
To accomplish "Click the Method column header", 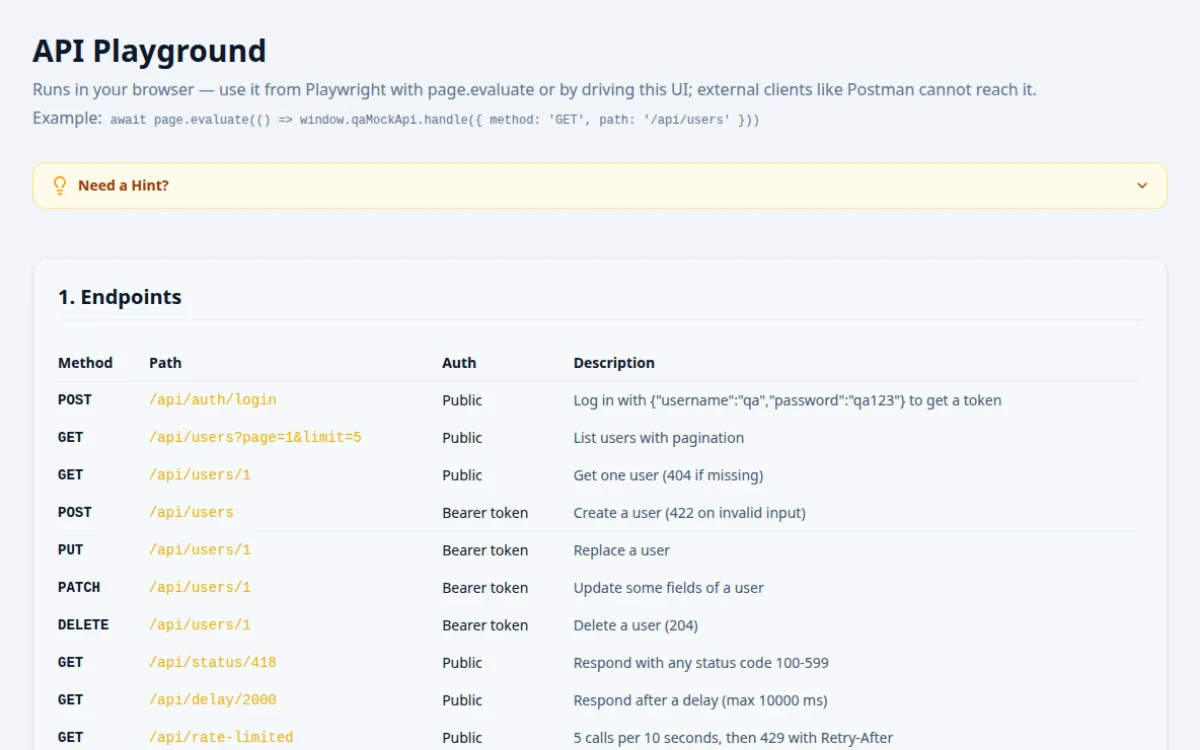I will [85, 363].
